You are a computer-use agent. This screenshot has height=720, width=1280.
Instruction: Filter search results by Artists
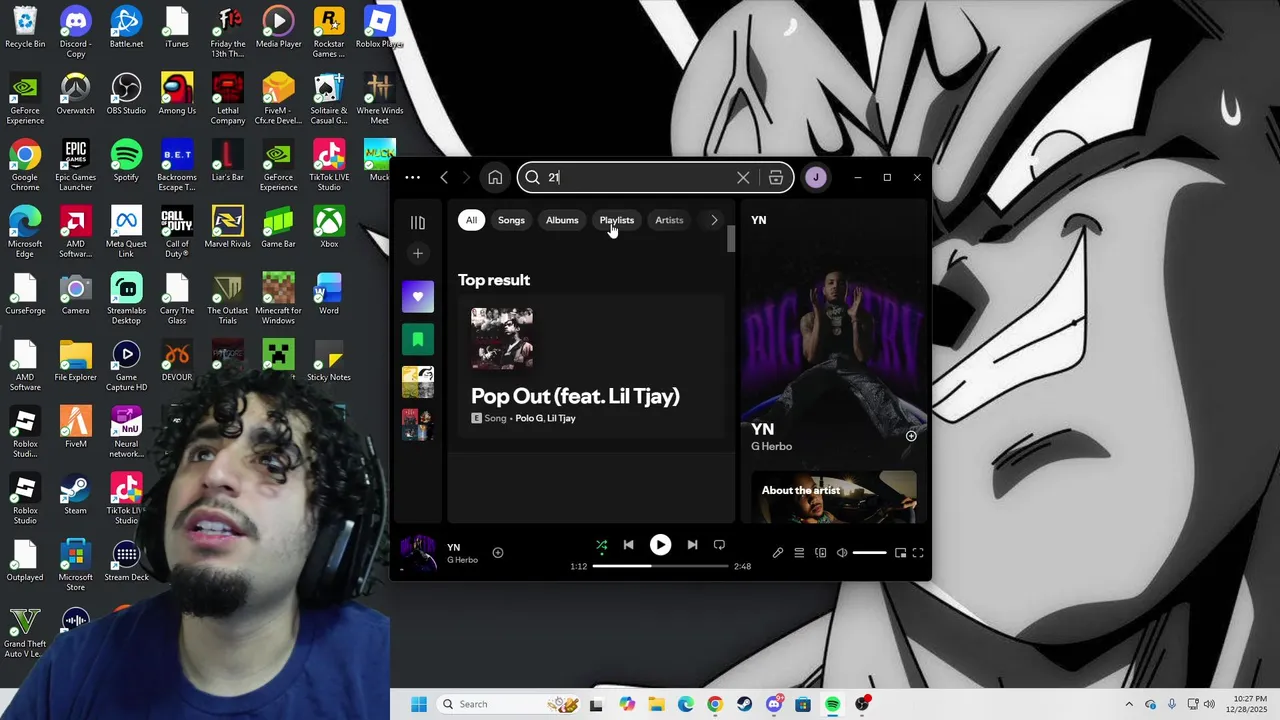pos(669,220)
